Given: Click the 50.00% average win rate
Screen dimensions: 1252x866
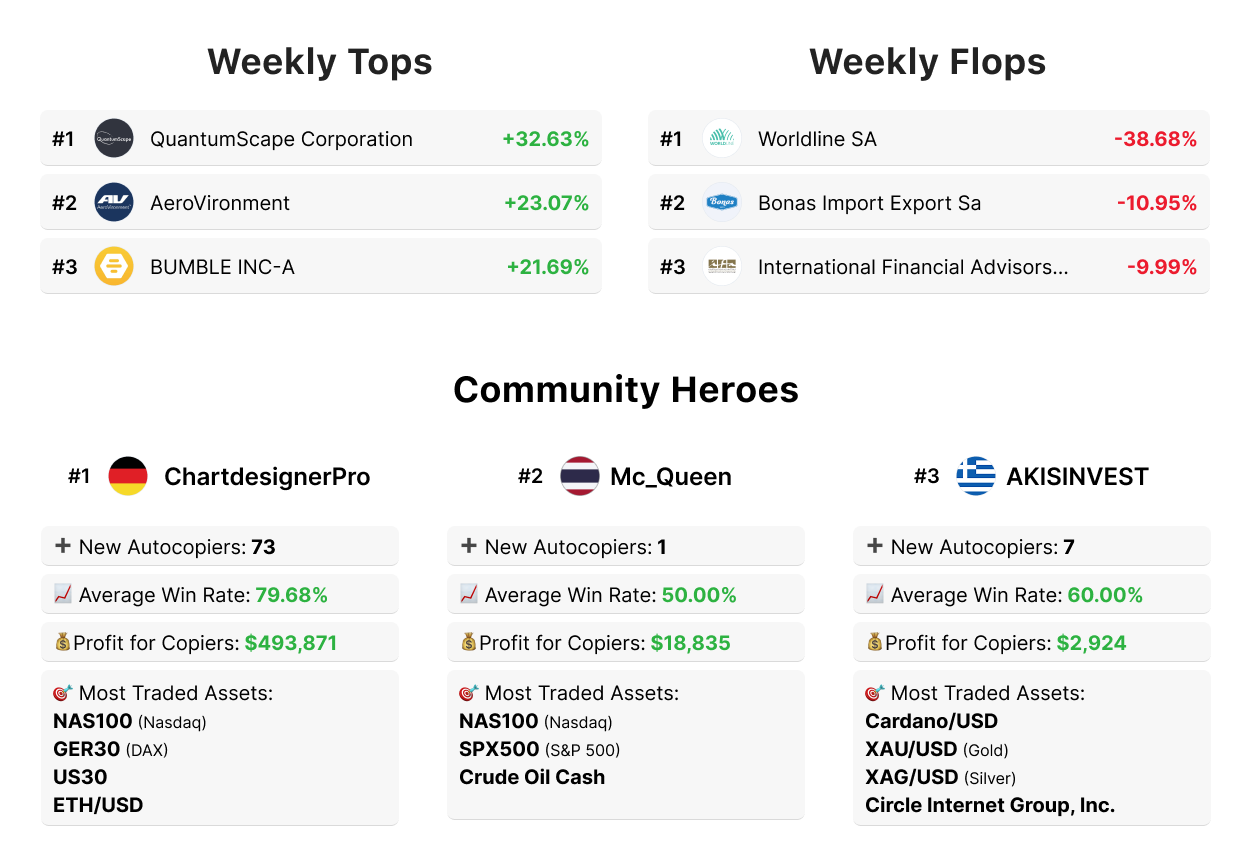Looking at the screenshot, I should point(699,595).
